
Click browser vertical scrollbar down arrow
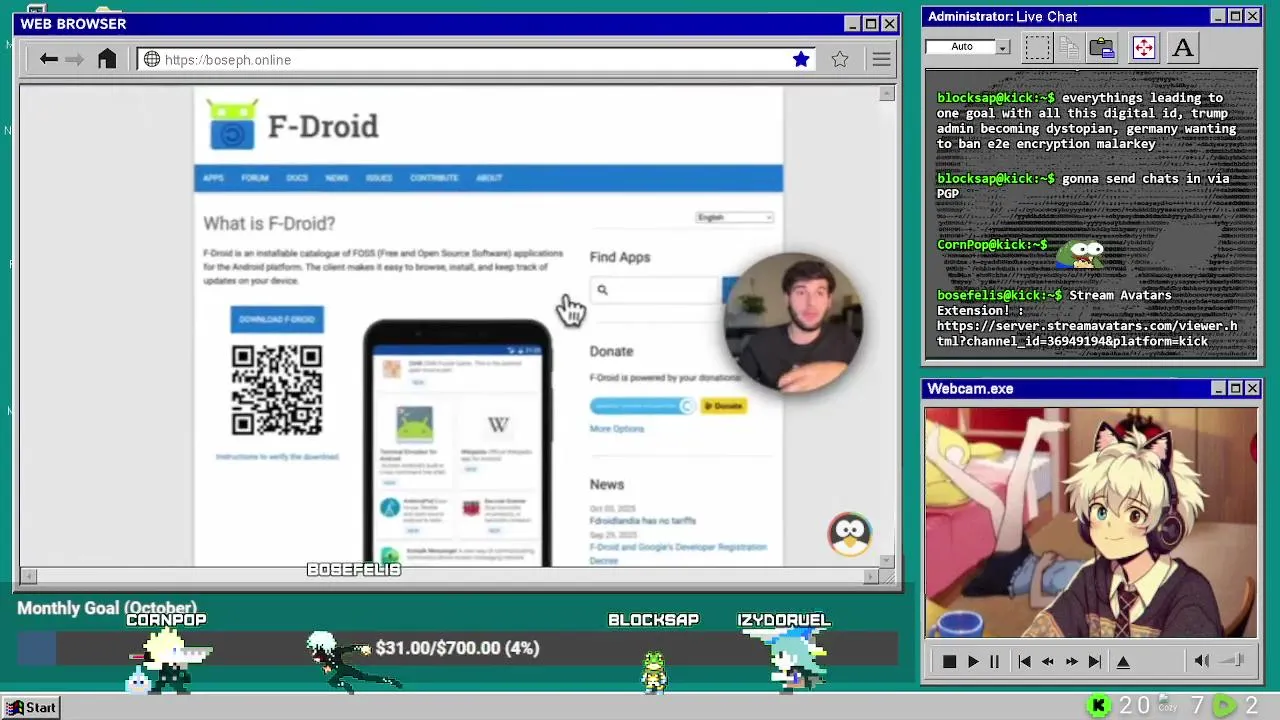pos(887,560)
